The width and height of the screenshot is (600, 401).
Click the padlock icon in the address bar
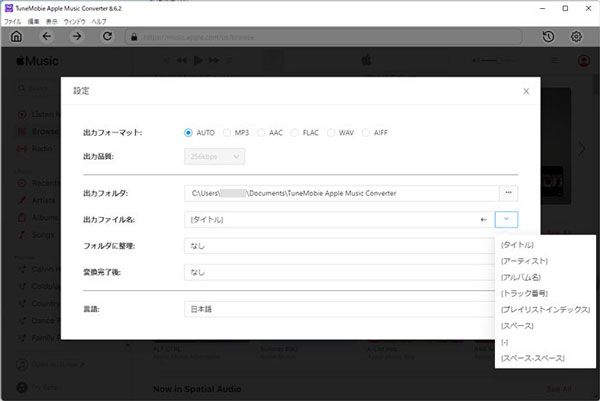click(134, 37)
